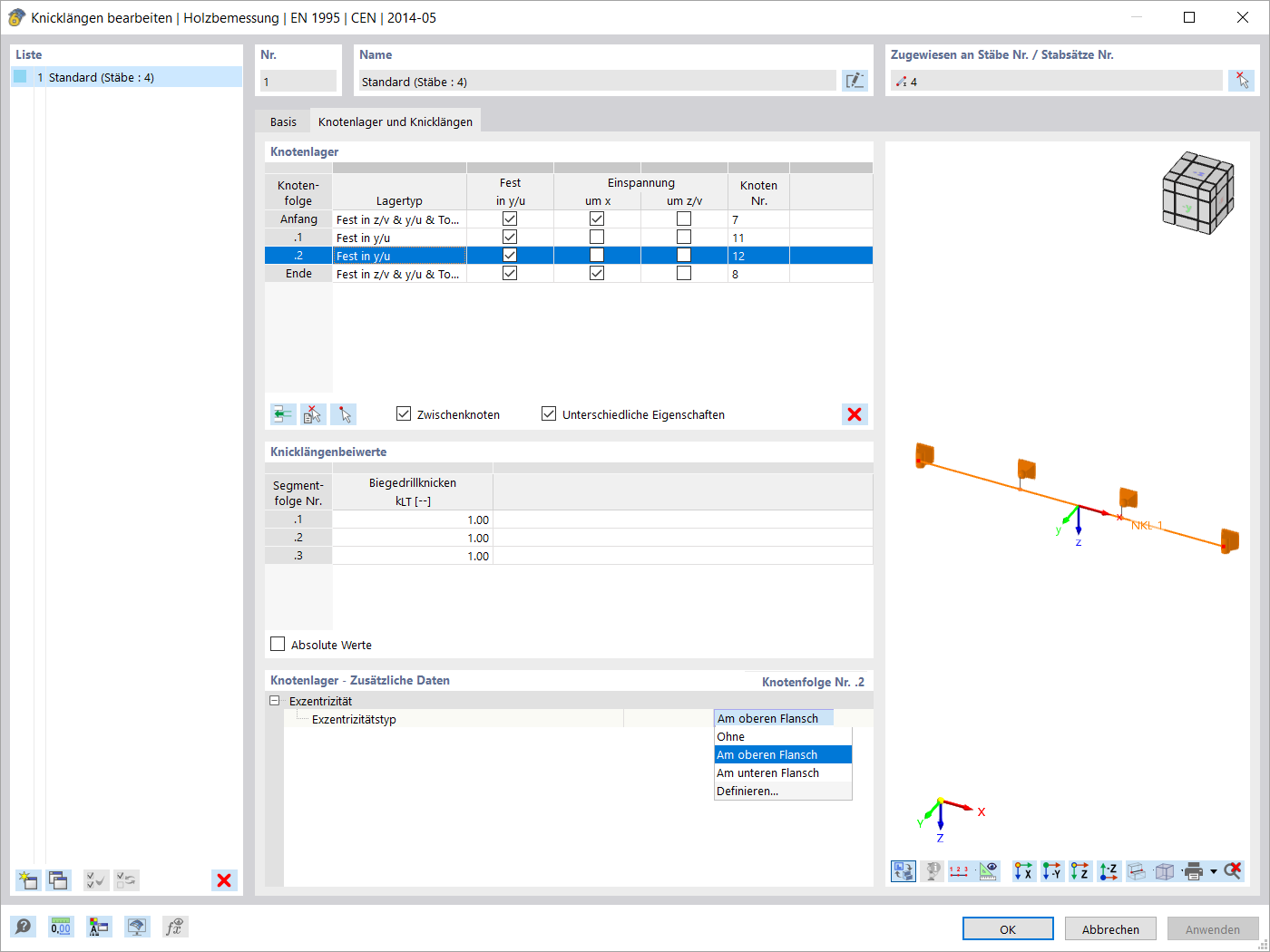Open print options dropdown arrow
The width and height of the screenshot is (1270, 952).
point(1214,871)
